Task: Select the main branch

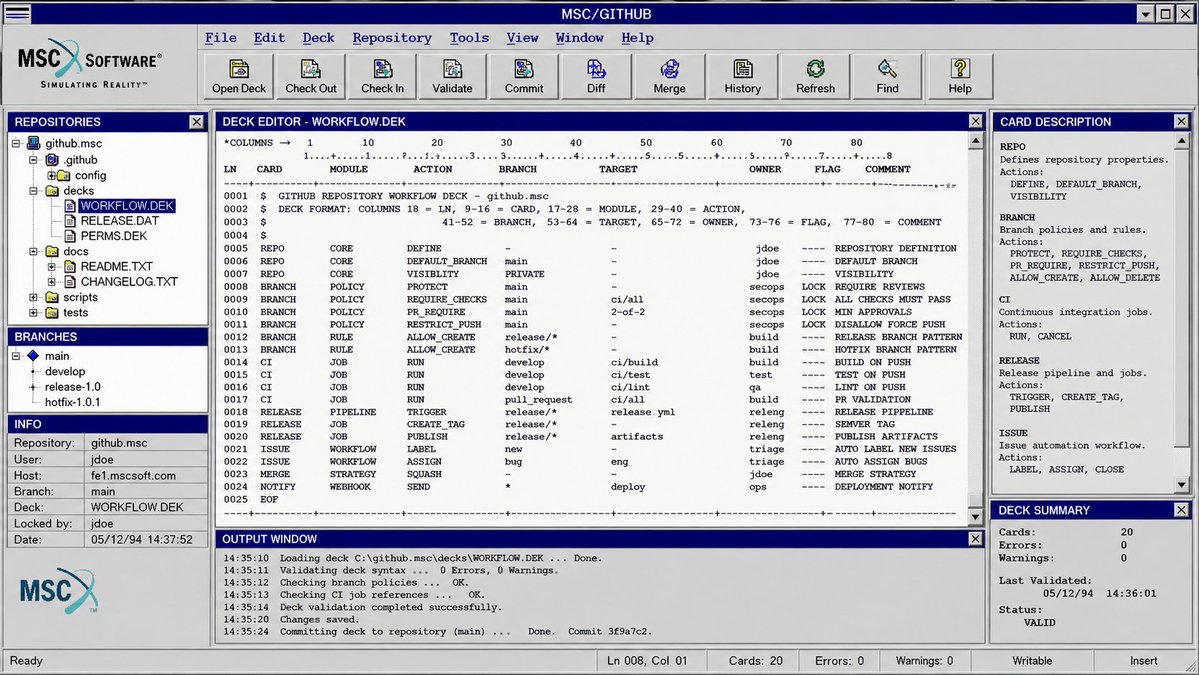Action: 57,355
